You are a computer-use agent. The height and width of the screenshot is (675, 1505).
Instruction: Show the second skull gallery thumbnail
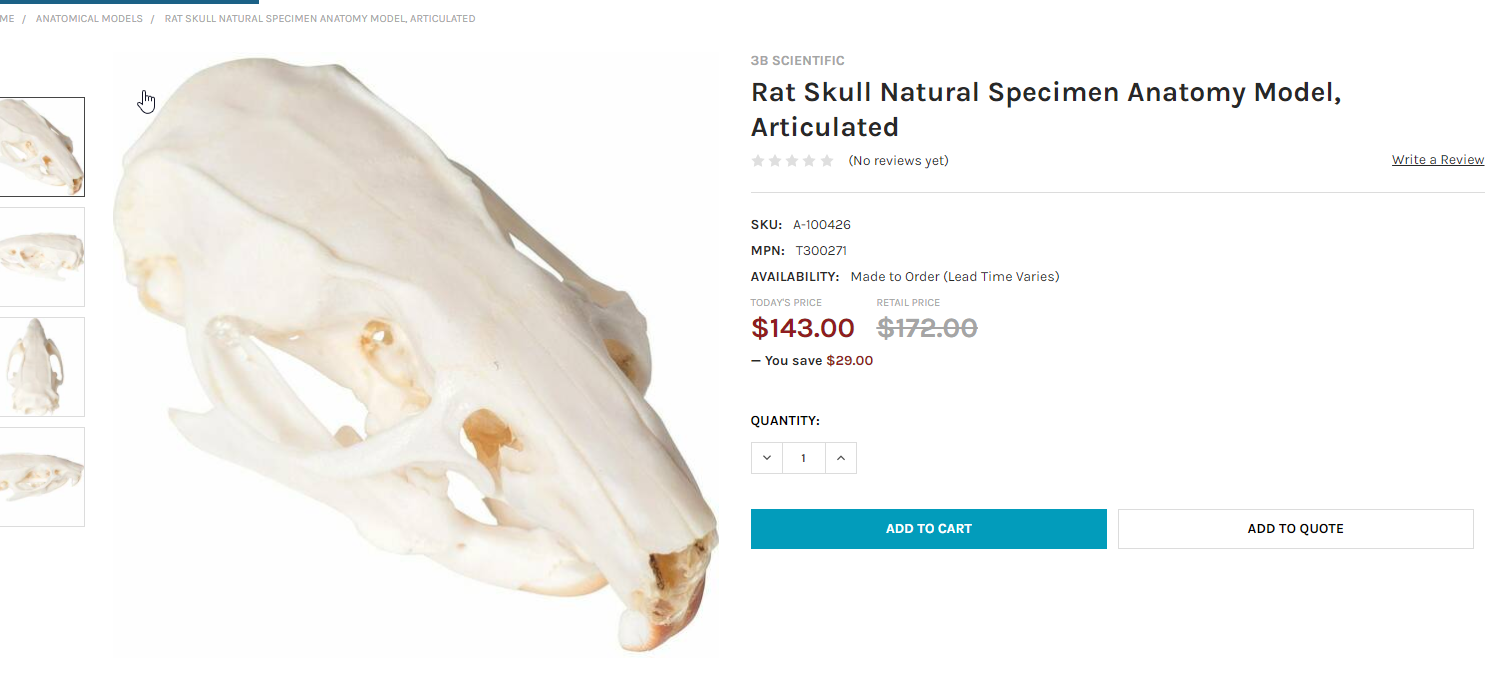41,257
